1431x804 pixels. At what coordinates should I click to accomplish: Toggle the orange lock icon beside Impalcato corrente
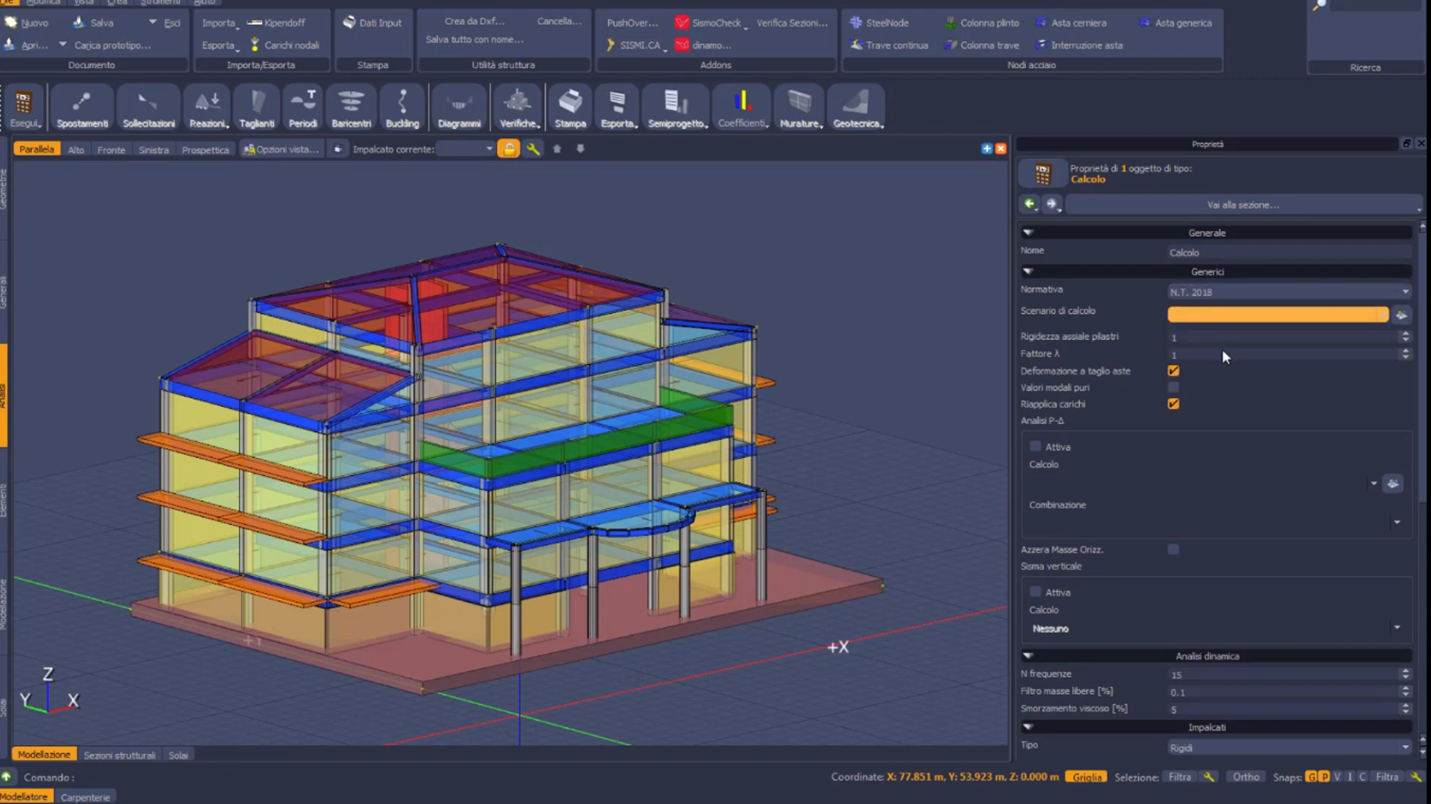tap(508, 149)
